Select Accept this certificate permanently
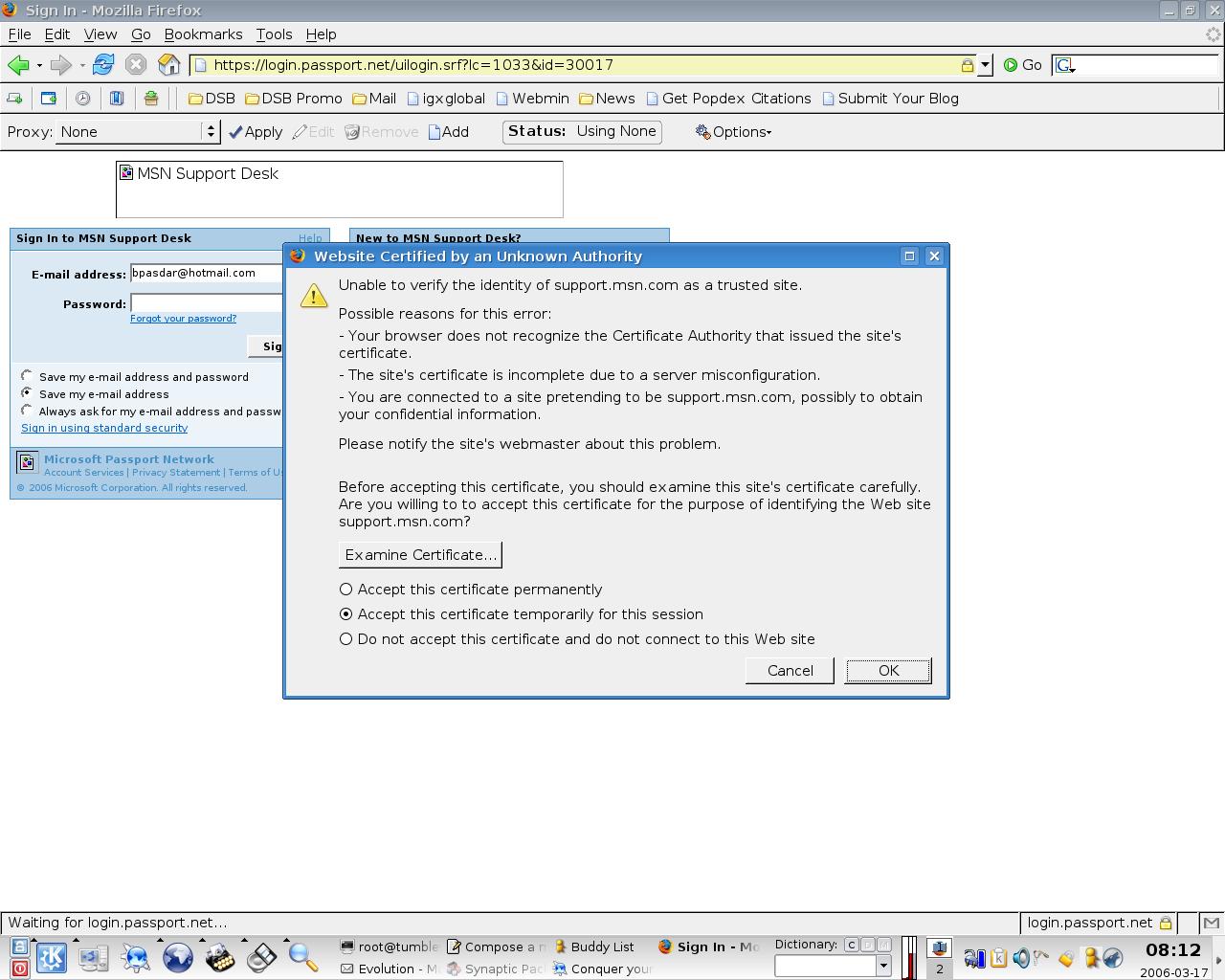The width and height of the screenshot is (1225, 980). (346, 590)
